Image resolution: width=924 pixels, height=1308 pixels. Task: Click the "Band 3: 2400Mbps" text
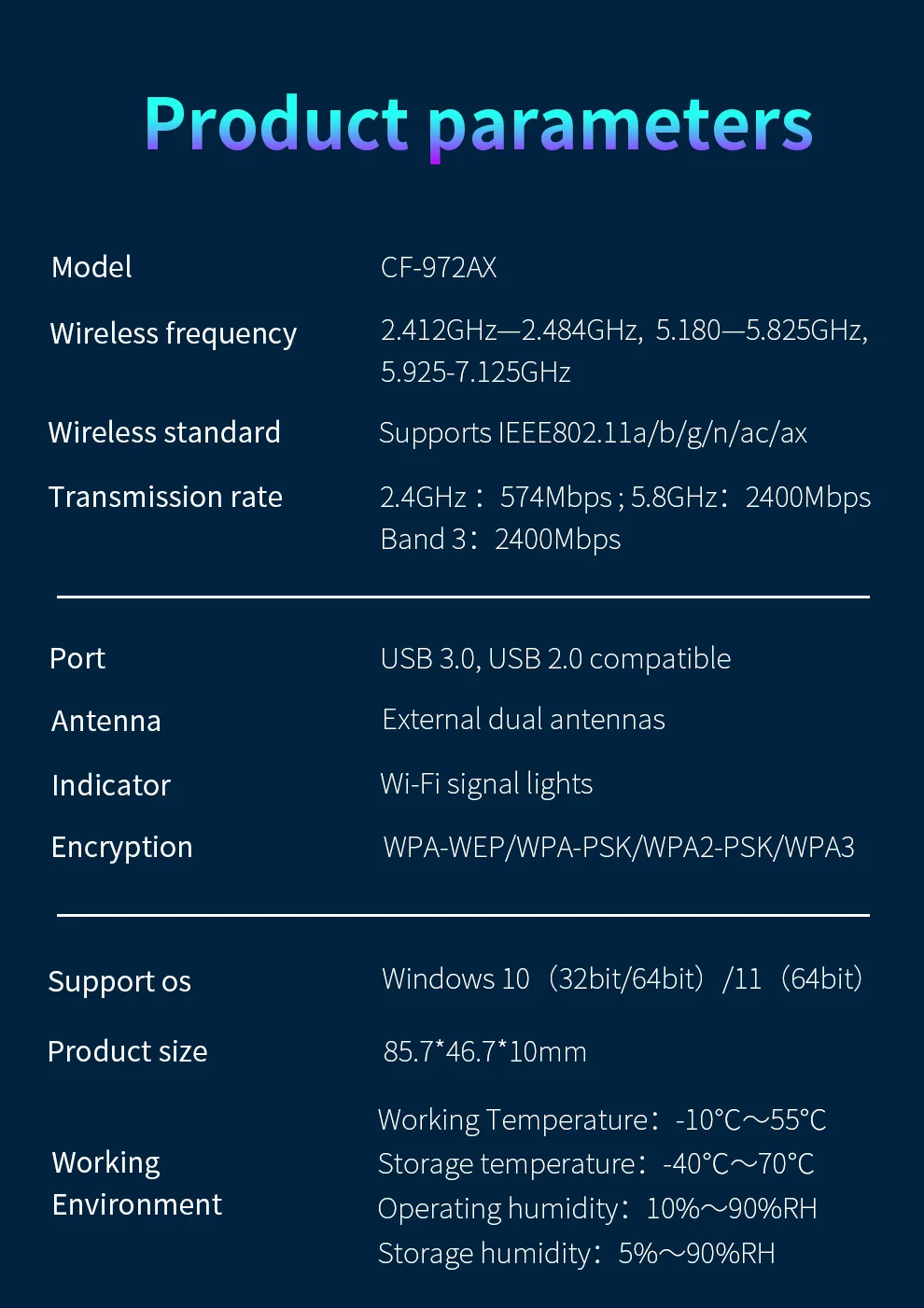tap(500, 540)
